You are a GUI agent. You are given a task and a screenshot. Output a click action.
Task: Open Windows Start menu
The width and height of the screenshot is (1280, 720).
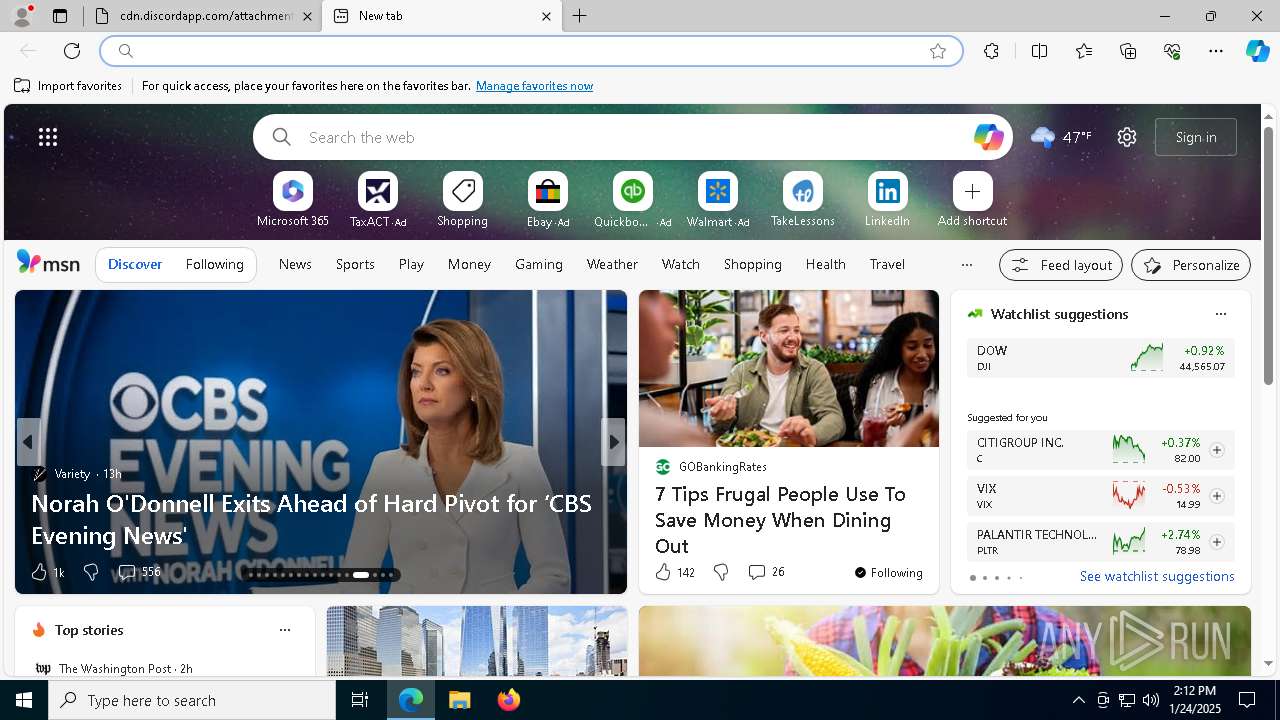[24, 700]
